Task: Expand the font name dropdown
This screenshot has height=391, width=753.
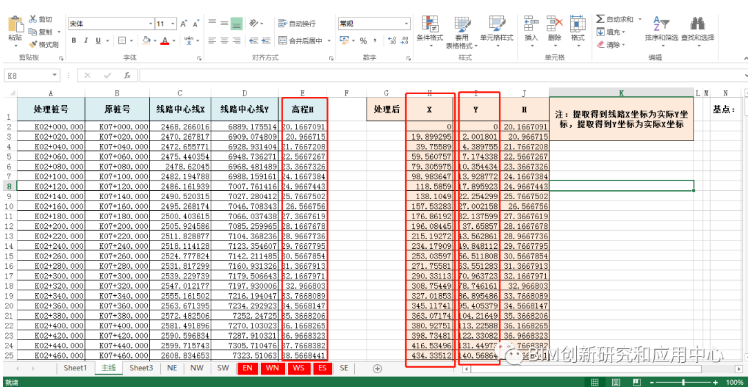Action: [x=150, y=24]
